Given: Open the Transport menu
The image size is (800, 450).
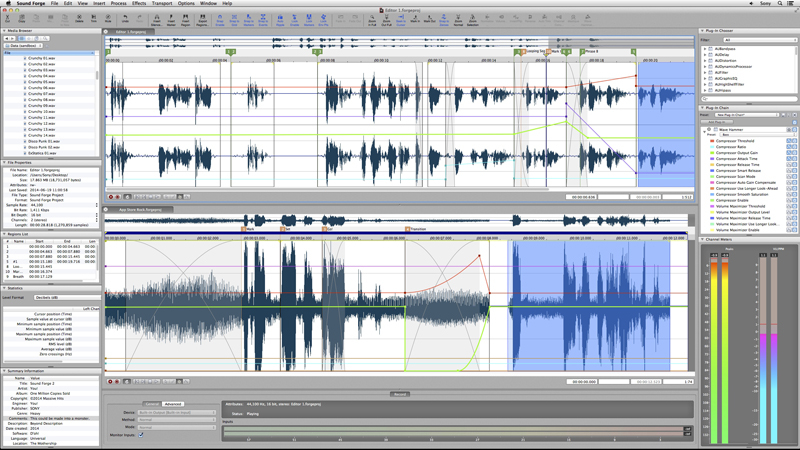Looking at the screenshot, I should click(162, 3).
